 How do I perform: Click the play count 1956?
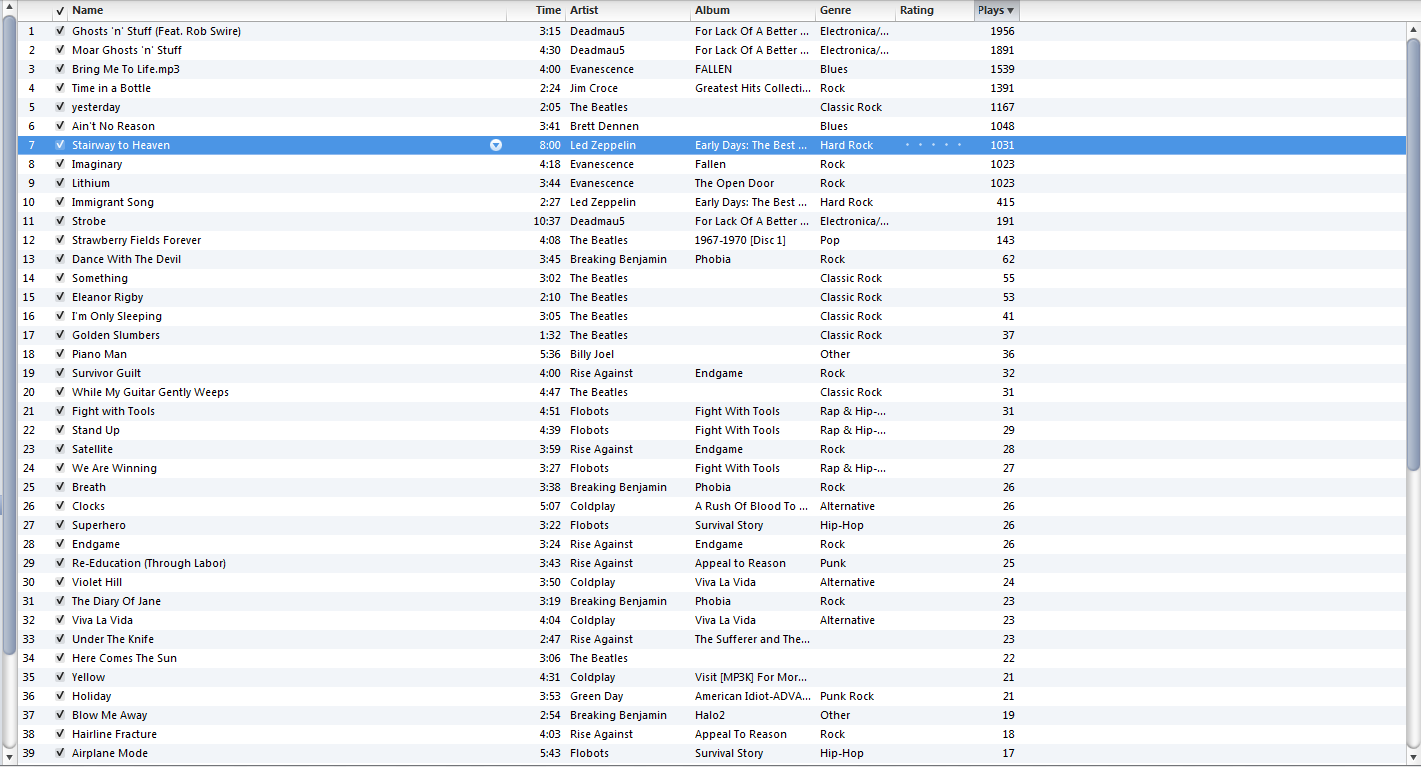pos(1002,31)
